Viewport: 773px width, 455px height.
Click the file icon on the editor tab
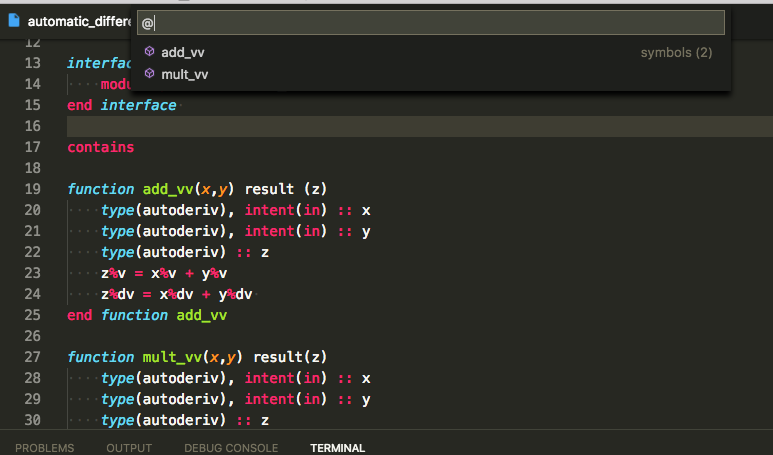(14, 21)
